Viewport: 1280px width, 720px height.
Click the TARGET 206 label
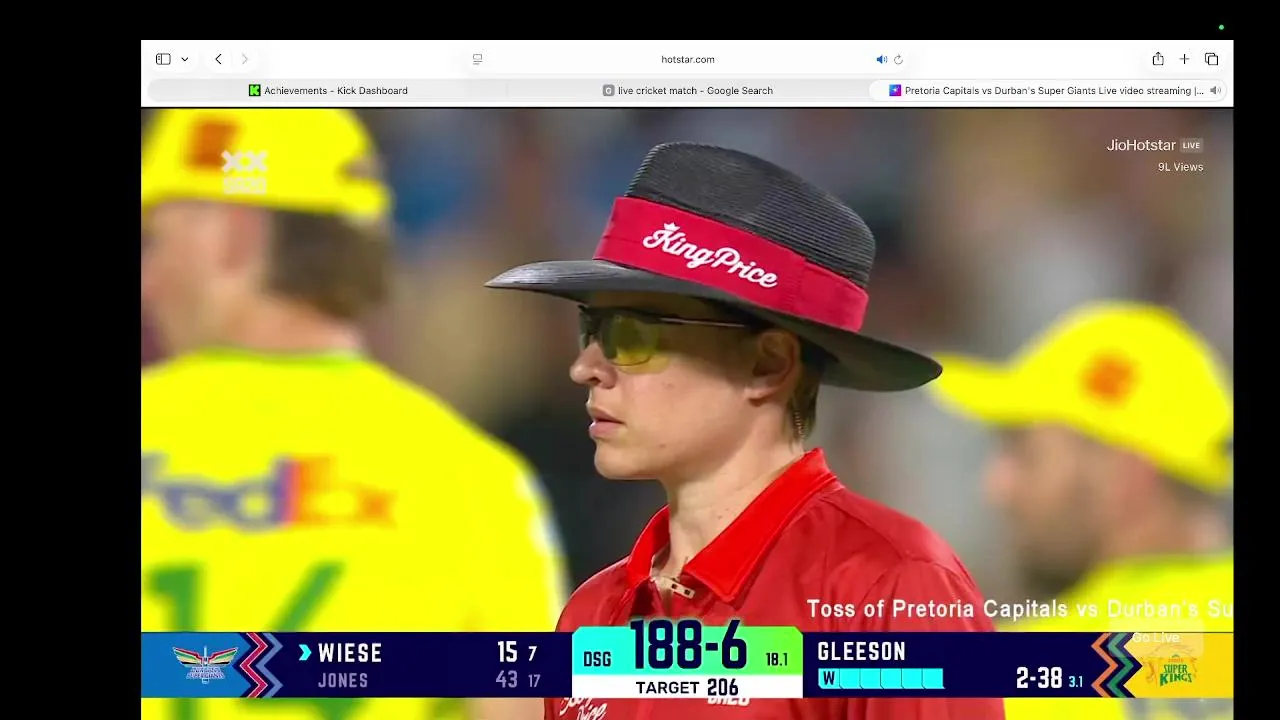tap(687, 687)
